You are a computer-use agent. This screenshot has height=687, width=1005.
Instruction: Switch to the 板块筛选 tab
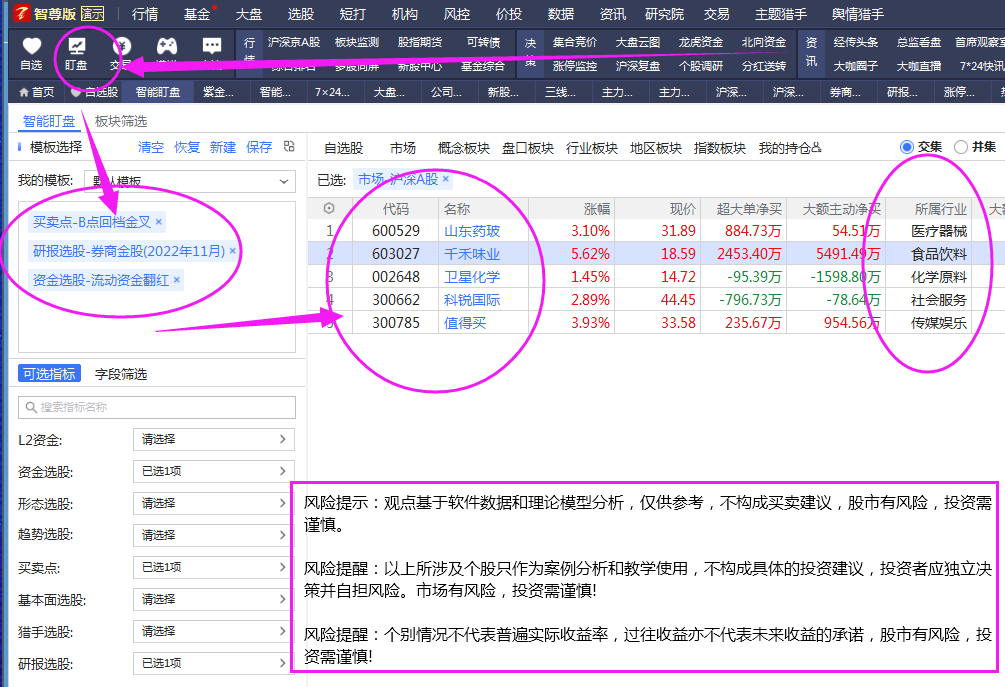click(x=121, y=121)
